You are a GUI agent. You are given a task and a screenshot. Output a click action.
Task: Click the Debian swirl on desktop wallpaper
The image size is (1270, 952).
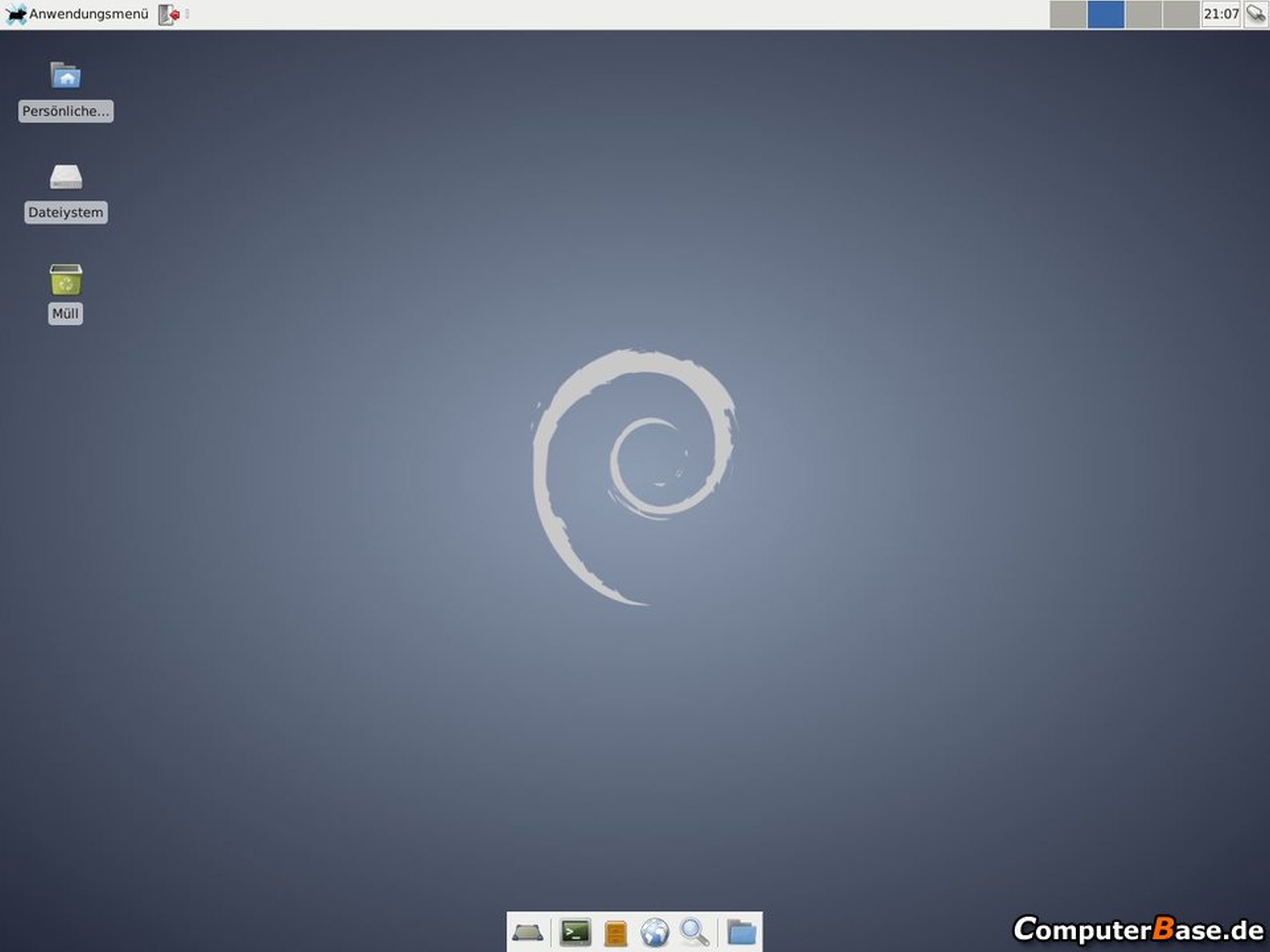coord(635,476)
